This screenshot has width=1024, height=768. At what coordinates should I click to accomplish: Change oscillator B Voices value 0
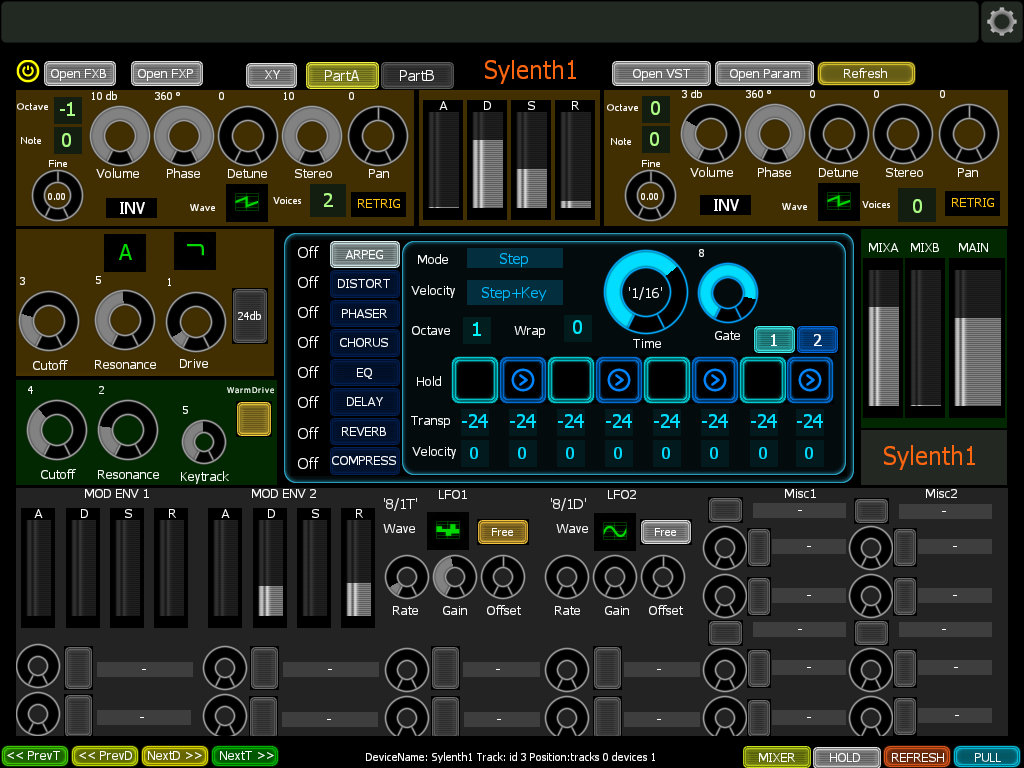[x=917, y=206]
